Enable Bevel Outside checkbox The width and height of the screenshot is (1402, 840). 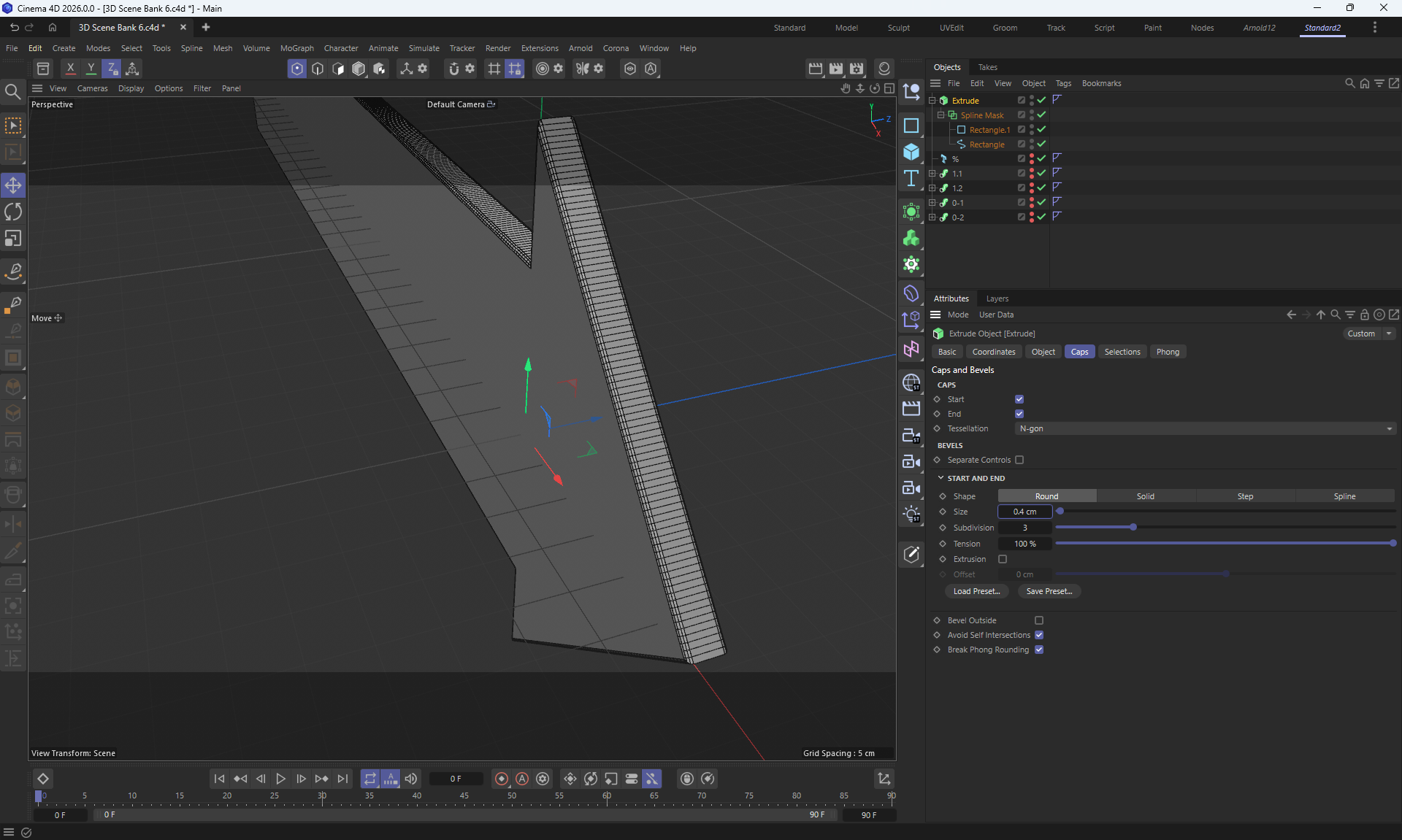1039,620
